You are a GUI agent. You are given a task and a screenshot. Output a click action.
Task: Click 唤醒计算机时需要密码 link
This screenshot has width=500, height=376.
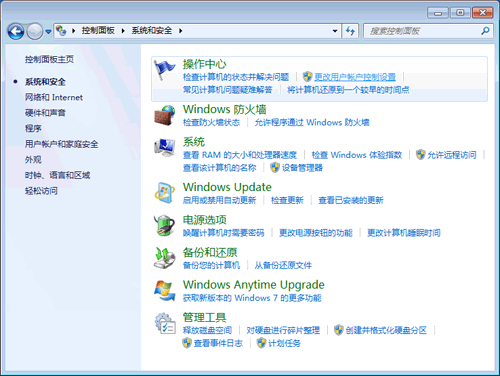point(223,233)
